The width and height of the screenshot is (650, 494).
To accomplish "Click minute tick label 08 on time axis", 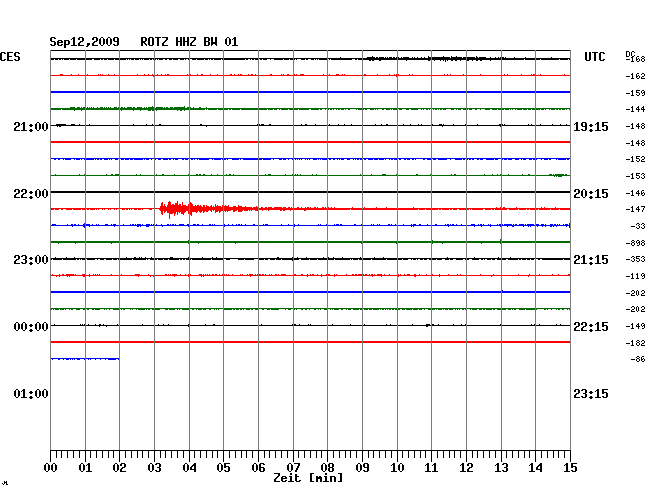I will 327,468.
